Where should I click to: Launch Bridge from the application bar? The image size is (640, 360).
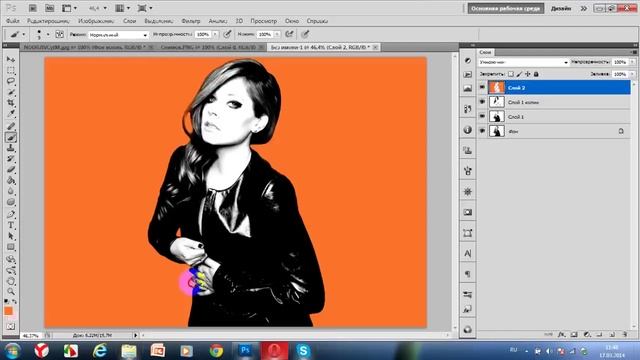[x=33, y=8]
